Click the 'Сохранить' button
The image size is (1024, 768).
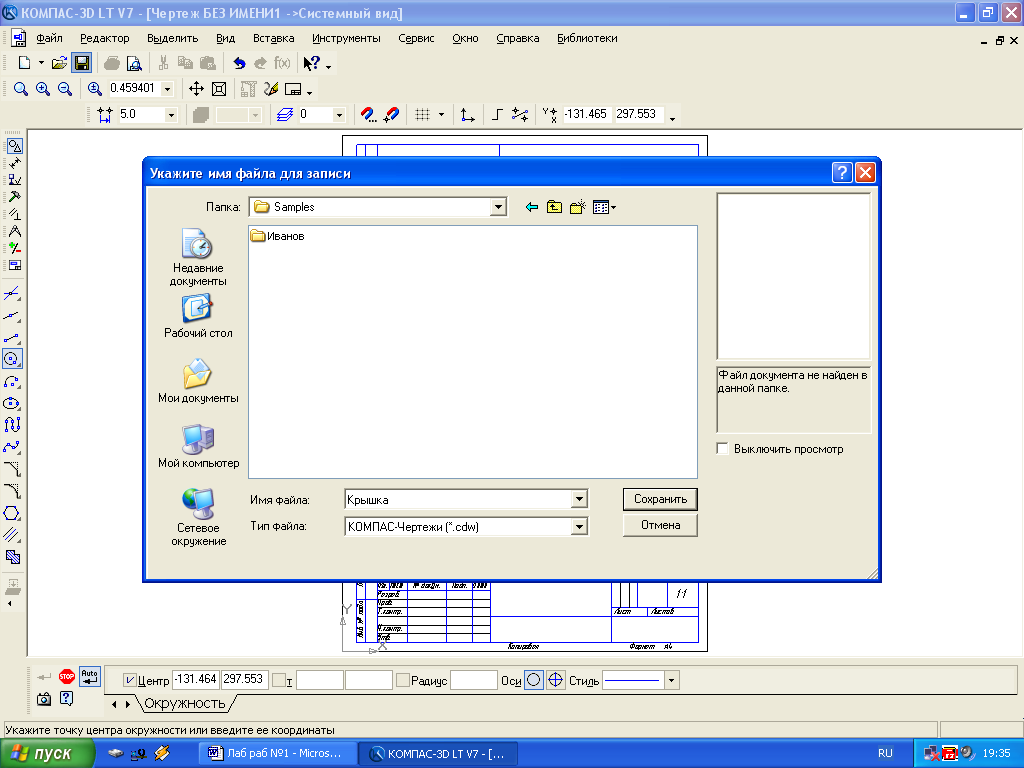point(660,499)
